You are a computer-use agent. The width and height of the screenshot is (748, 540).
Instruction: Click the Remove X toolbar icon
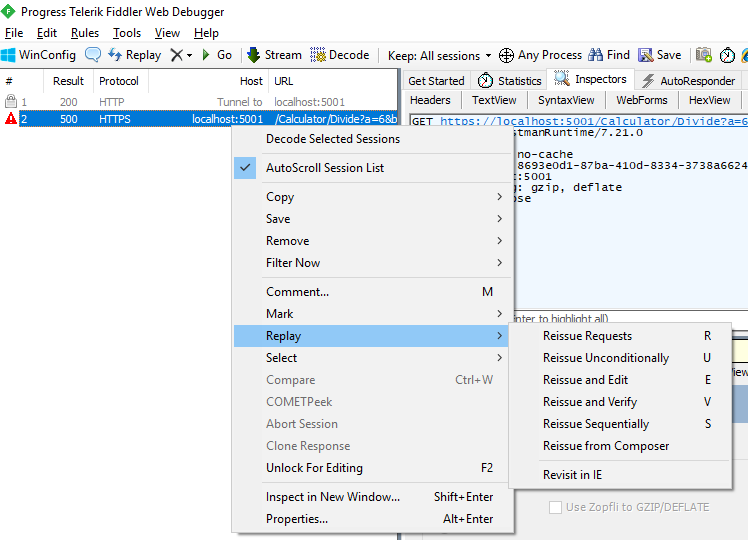(x=177, y=55)
